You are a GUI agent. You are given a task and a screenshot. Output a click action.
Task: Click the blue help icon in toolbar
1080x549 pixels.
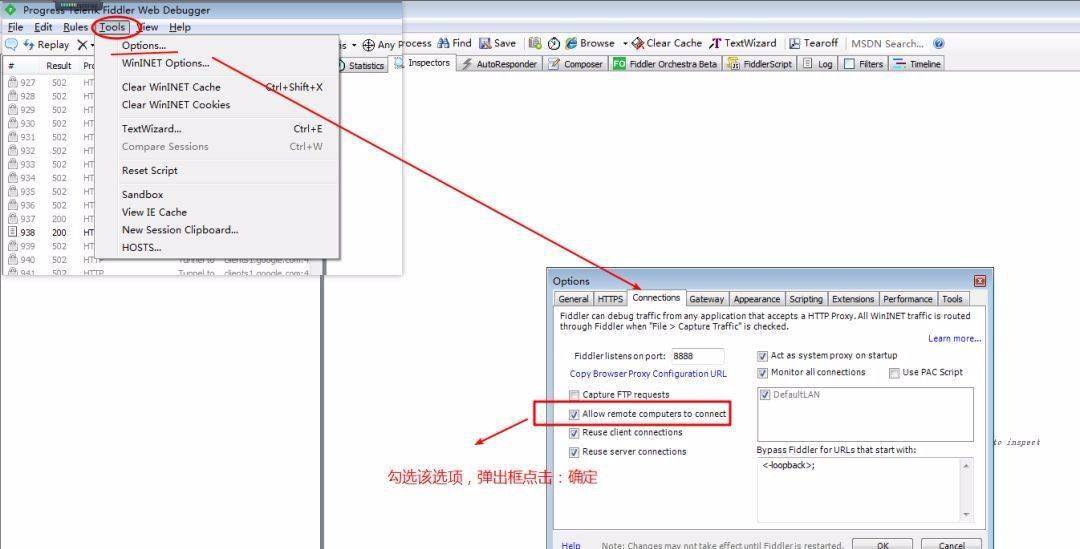pos(938,43)
